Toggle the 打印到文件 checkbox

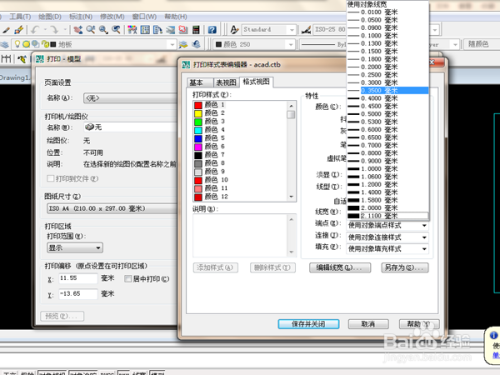coord(51,179)
